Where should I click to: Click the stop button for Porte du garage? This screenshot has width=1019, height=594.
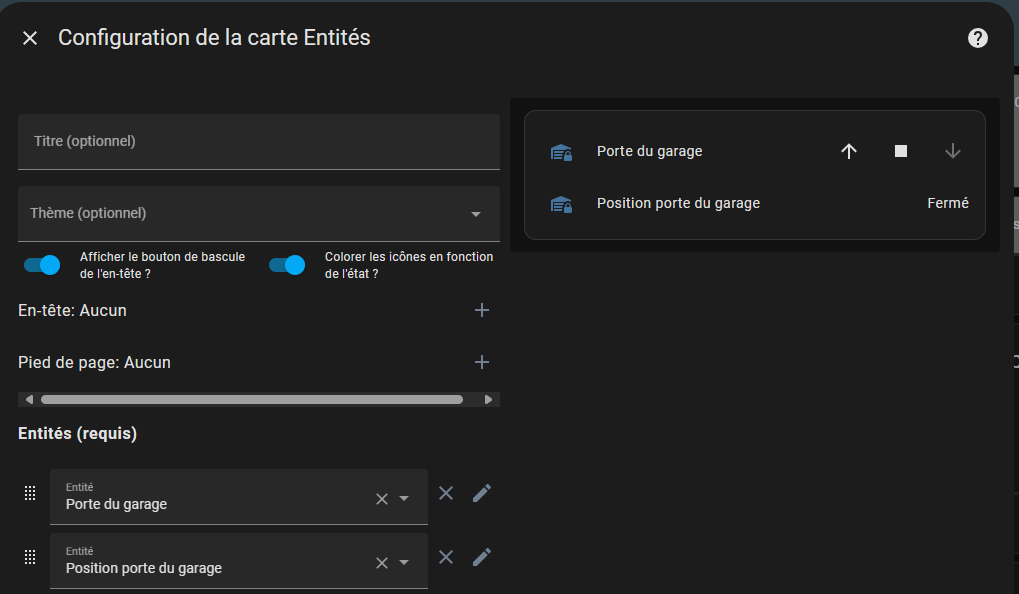coord(901,151)
